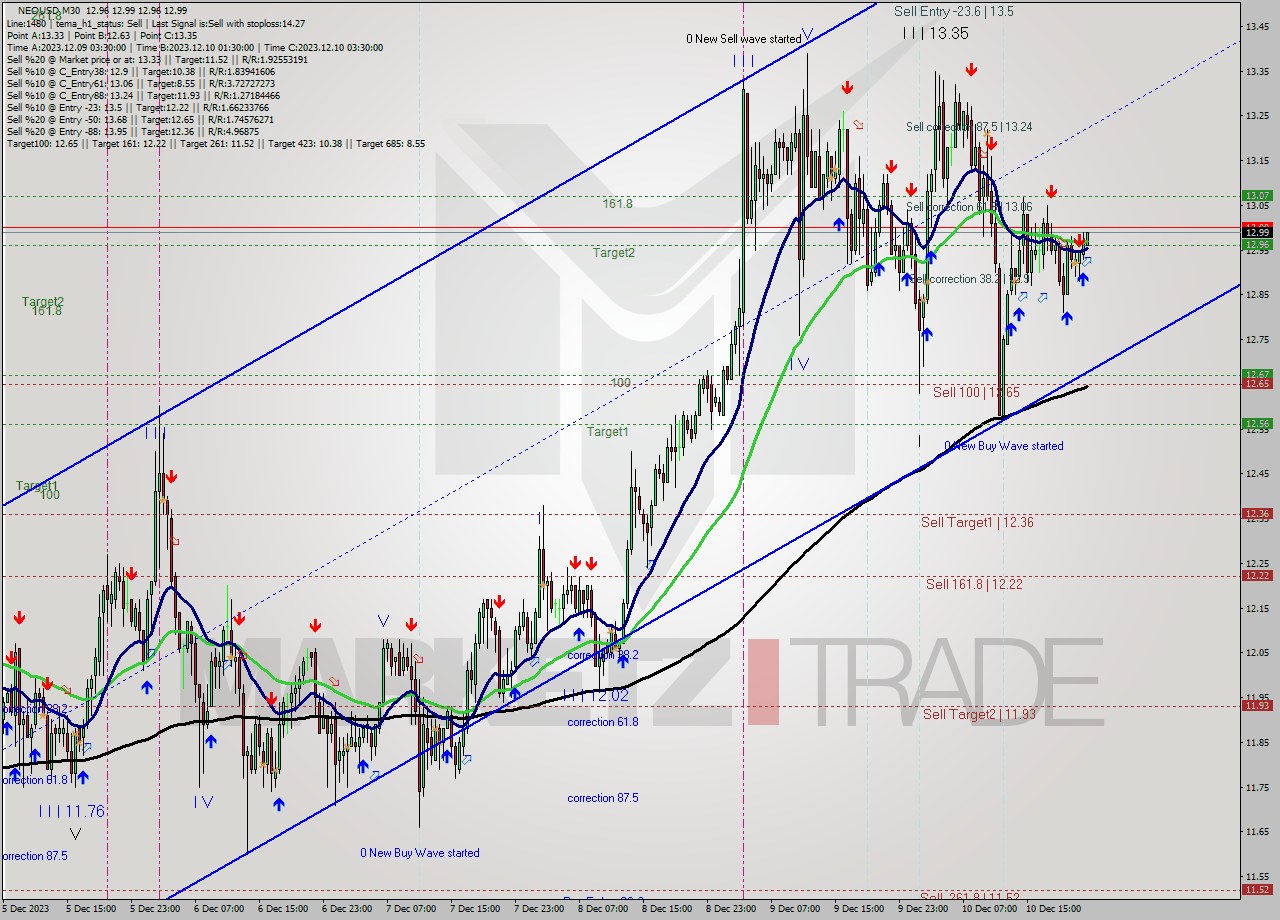Viewport: 1280px width, 920px height.
Task: Click the 11.65 price axis label
Action: click(1257, 831)
